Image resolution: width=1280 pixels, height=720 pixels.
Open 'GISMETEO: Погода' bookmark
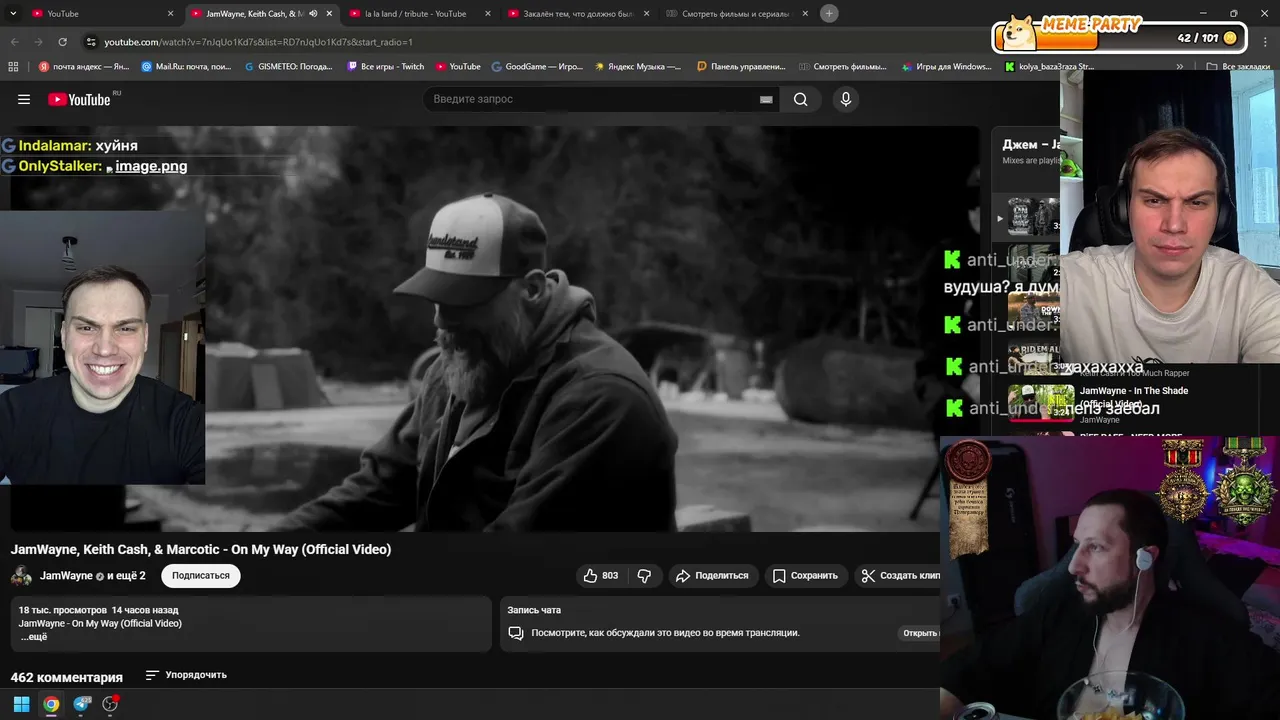288,67
